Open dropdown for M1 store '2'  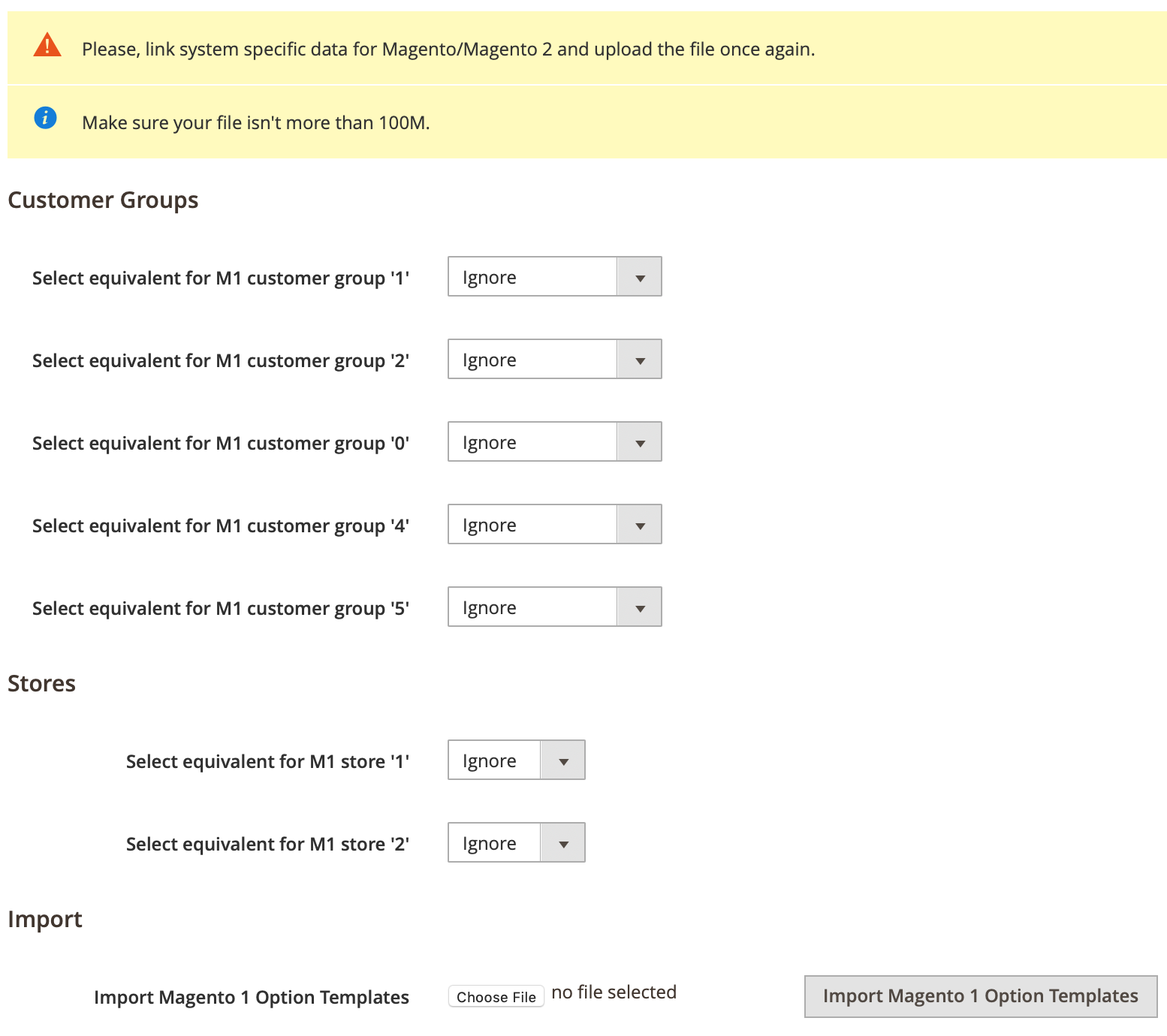click(517, 842)
